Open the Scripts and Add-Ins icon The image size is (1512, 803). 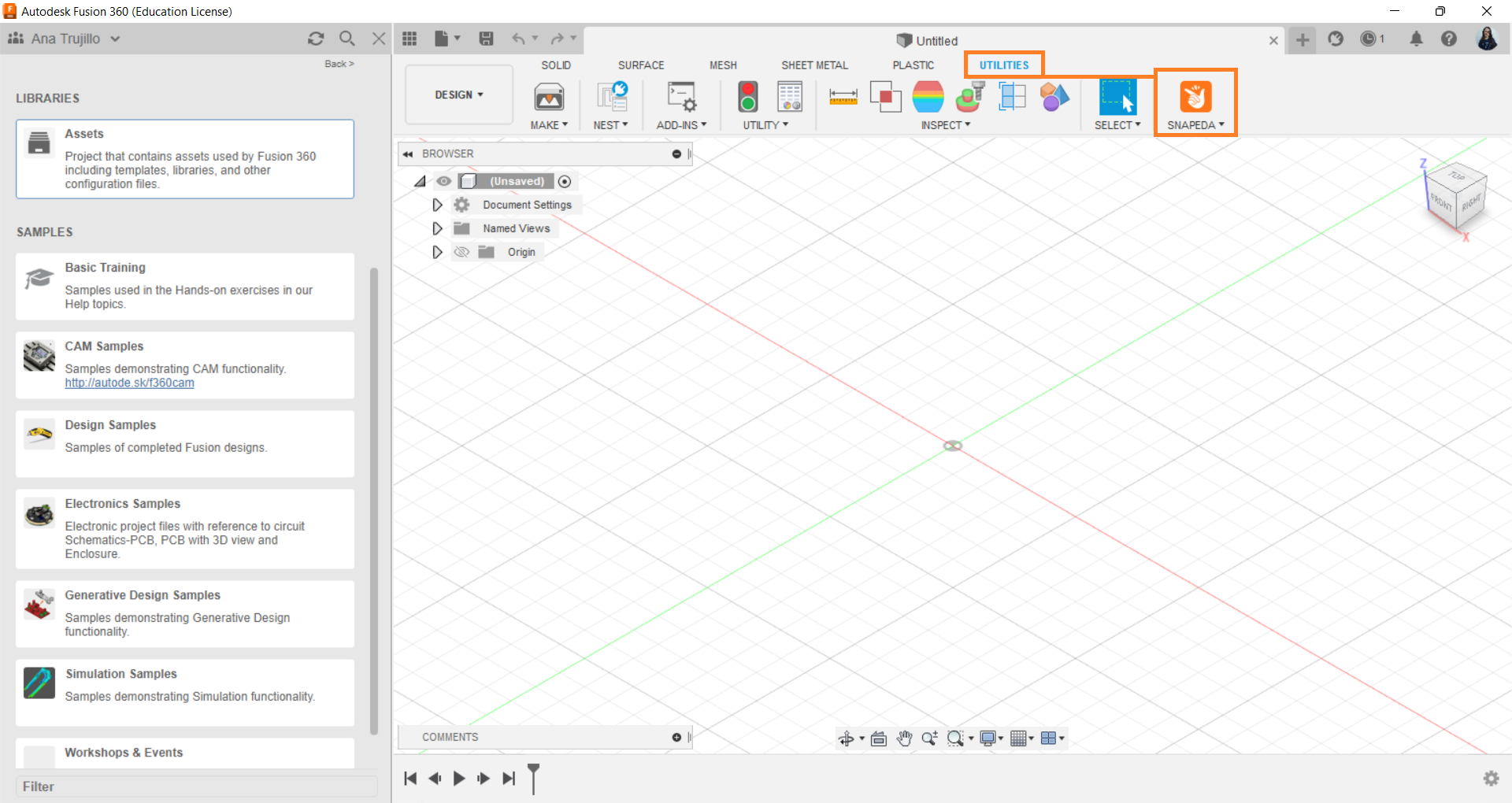tap(681, 97)
